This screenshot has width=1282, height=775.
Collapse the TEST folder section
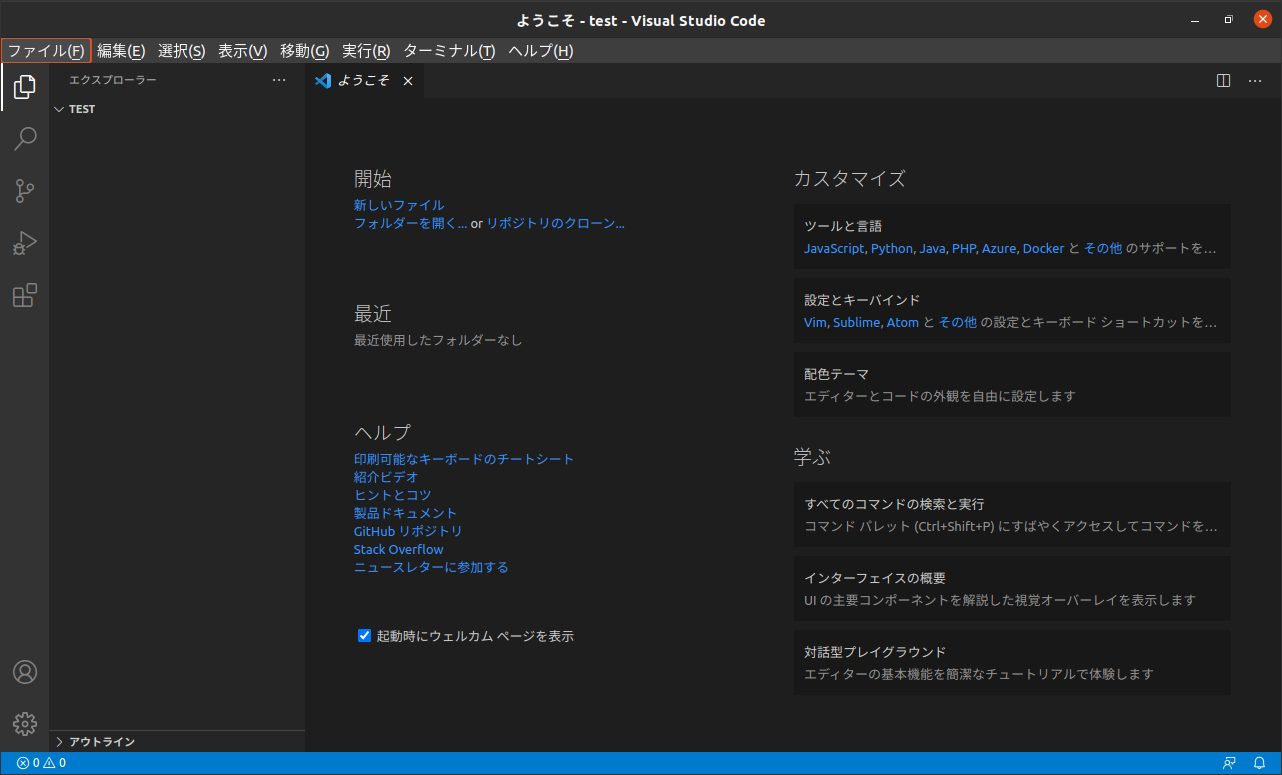pyautogui.click(x=177, y=109)
